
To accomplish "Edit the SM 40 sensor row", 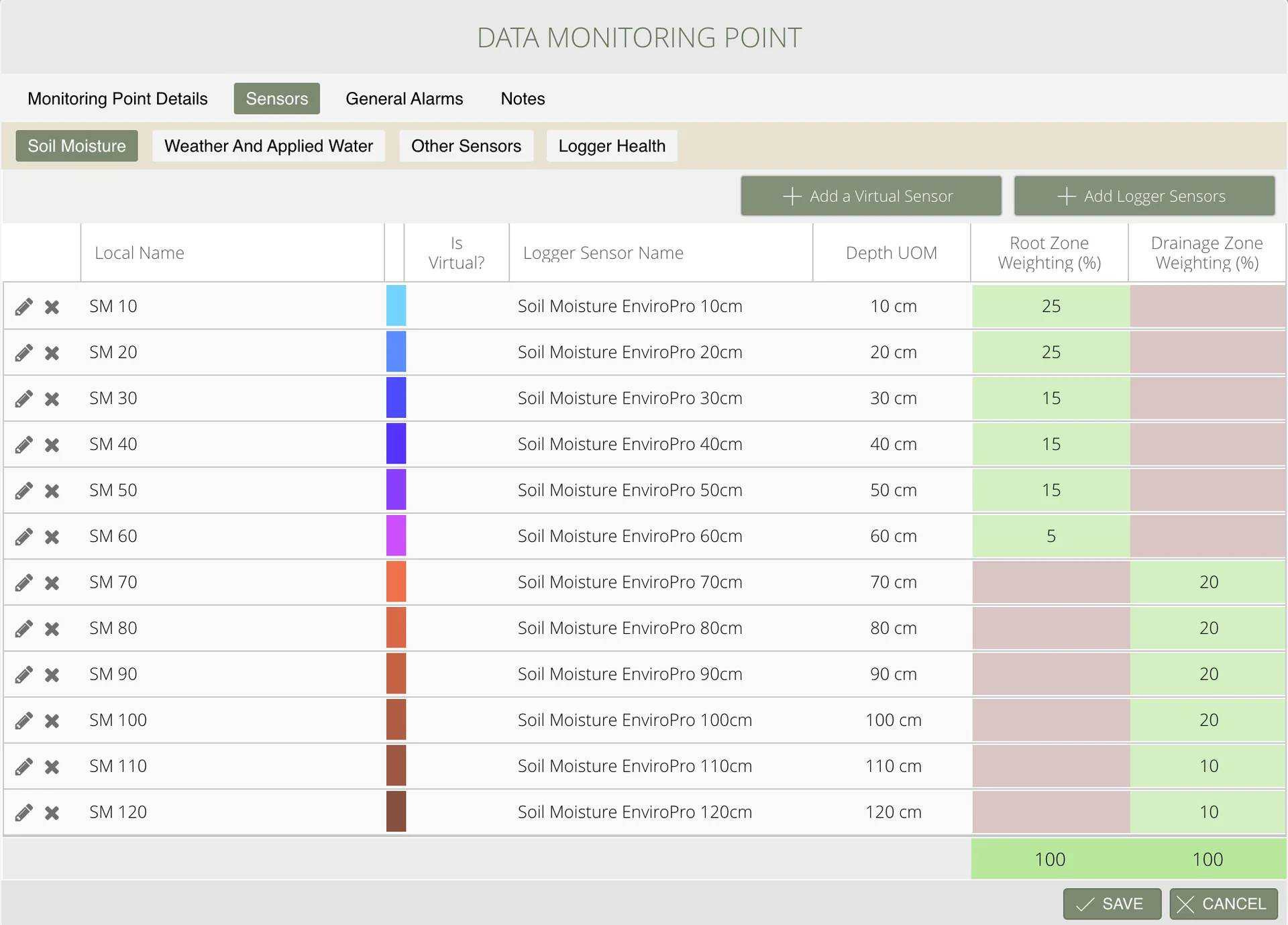I will click(24, 445).
